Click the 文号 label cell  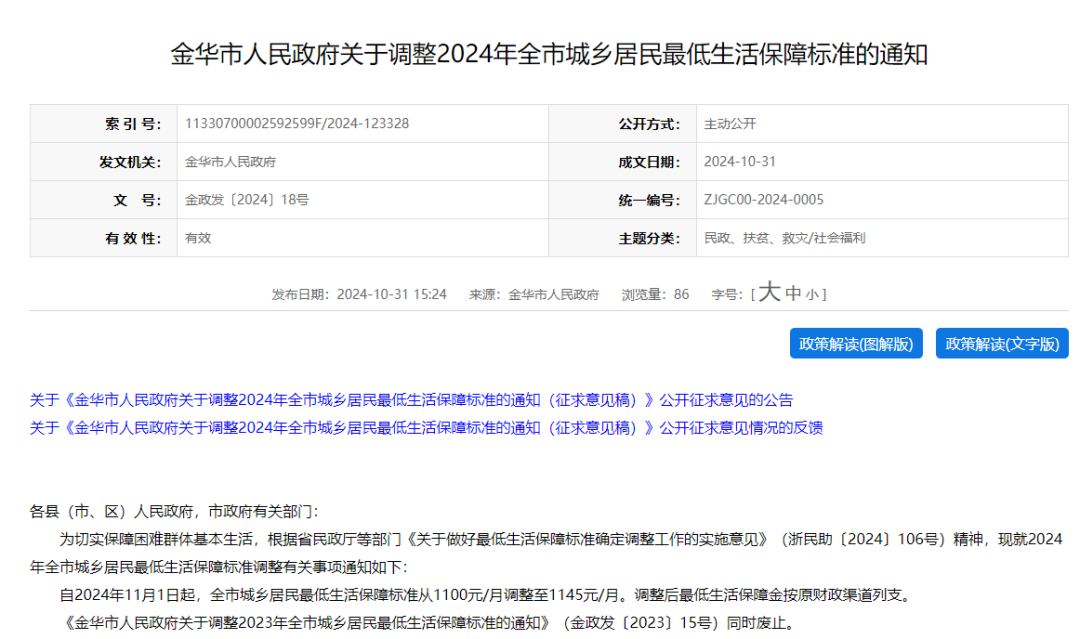coord(104,200)
